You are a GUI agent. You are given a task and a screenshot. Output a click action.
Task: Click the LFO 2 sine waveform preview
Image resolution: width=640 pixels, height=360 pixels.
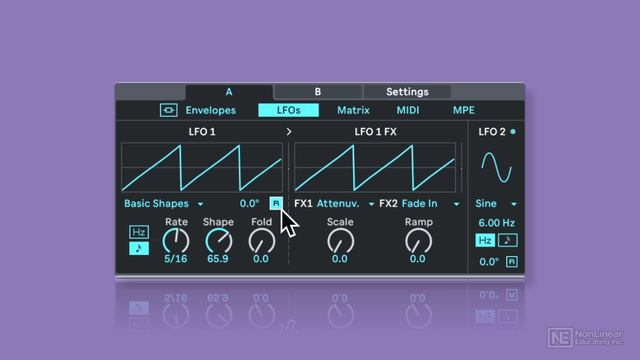click(496, 167)
